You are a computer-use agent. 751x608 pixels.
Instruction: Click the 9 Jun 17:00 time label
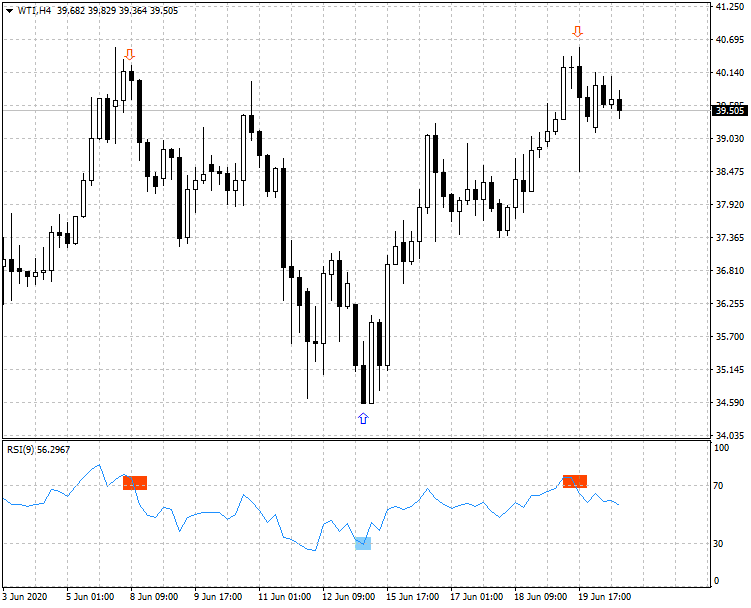218,597
